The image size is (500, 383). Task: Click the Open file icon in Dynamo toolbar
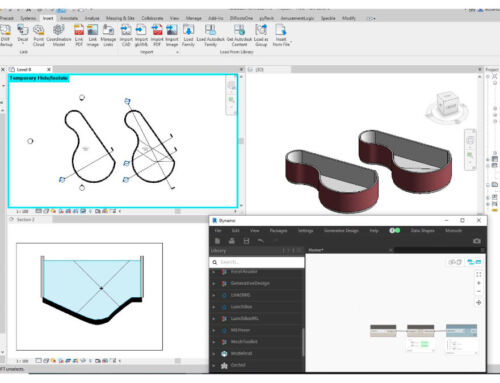tap(232, 241)
